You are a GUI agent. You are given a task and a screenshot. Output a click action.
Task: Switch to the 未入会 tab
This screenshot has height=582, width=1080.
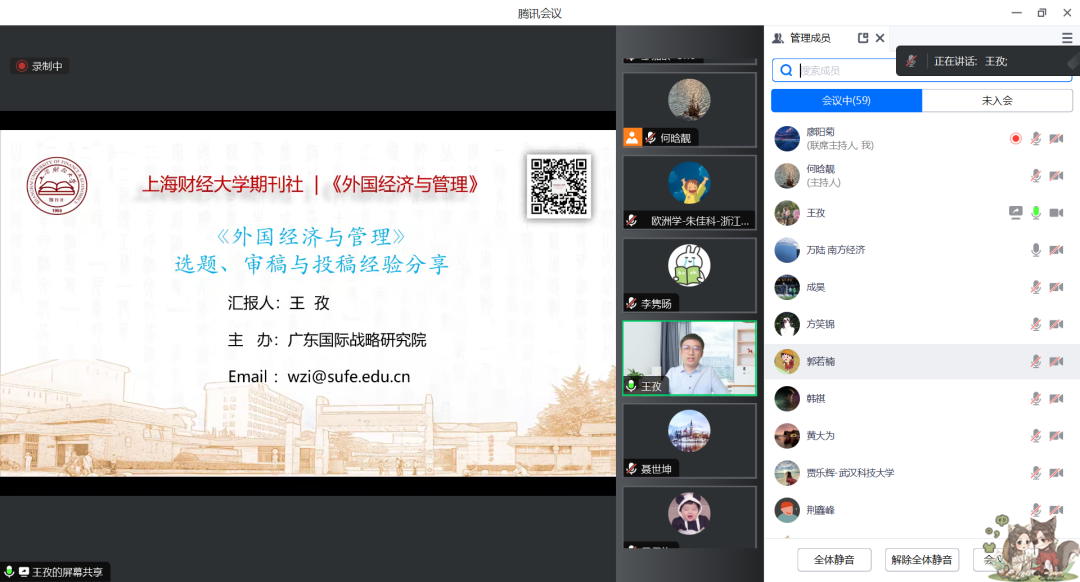pos(996,100)
